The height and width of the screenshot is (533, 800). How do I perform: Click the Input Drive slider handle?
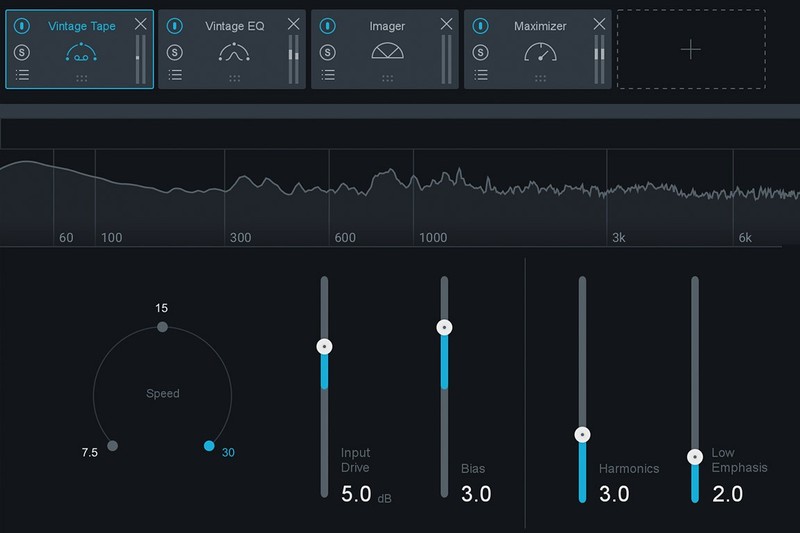click(323, 347)
